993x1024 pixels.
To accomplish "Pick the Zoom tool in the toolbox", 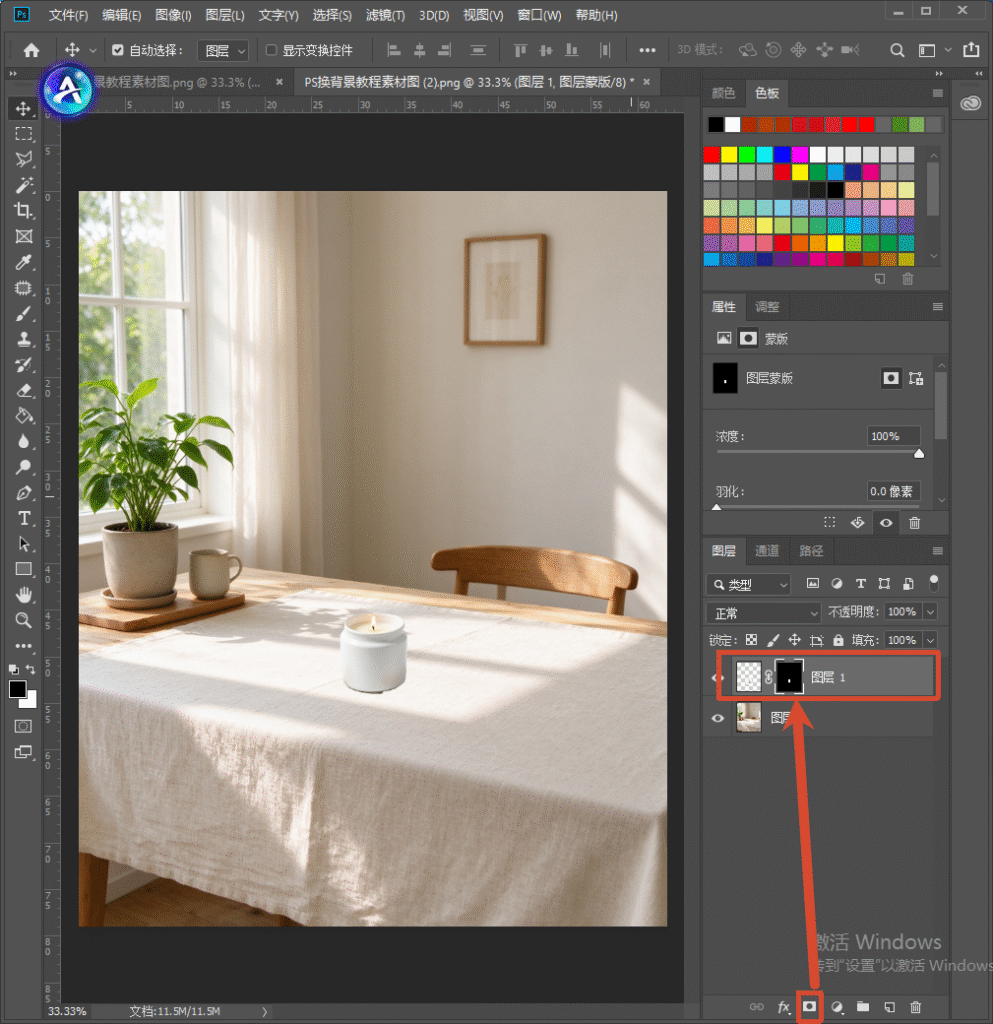I will click(x=24, y=620).
